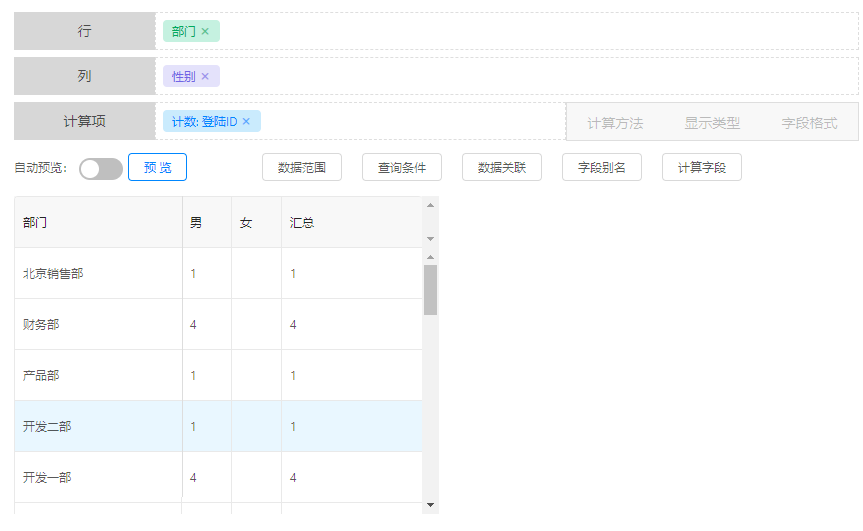The height and width of the screenshot is (531, 863).
Task: Click the 财务部 male count value 4
Action: [193, 324]
